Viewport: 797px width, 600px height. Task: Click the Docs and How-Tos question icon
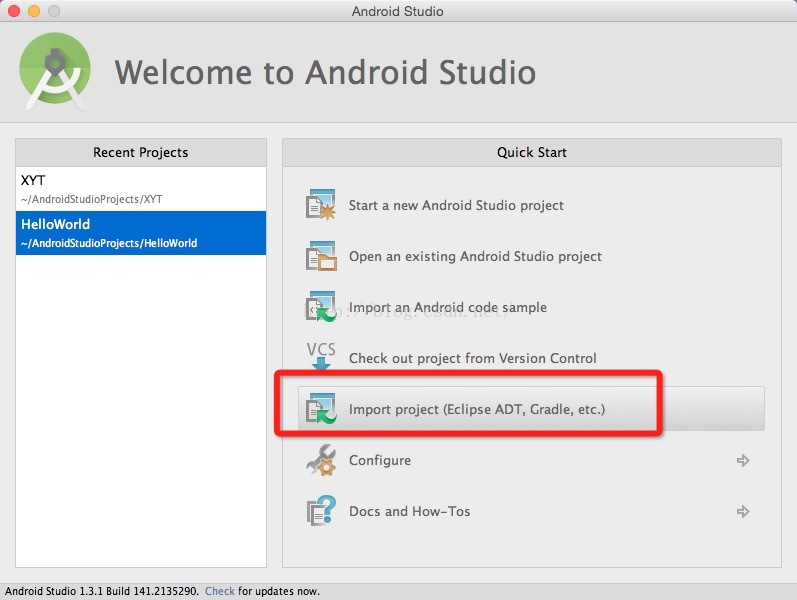(321, 511)
